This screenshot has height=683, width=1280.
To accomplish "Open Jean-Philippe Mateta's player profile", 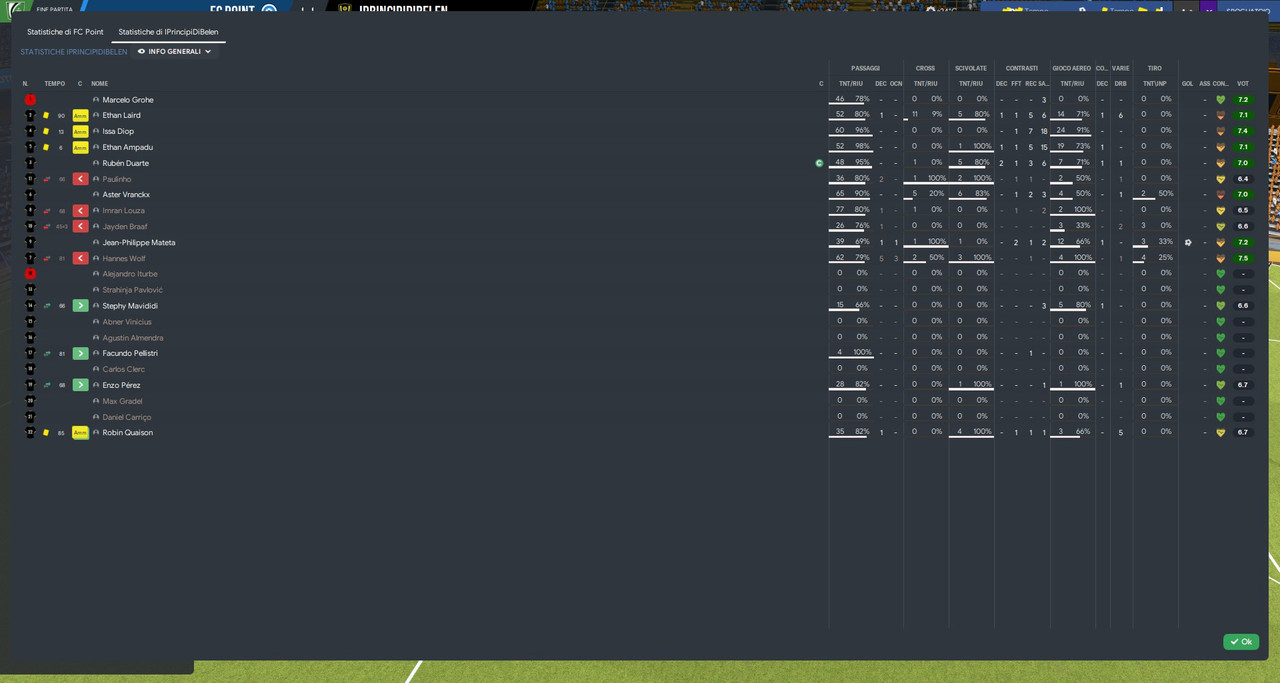I will point(139,243).
